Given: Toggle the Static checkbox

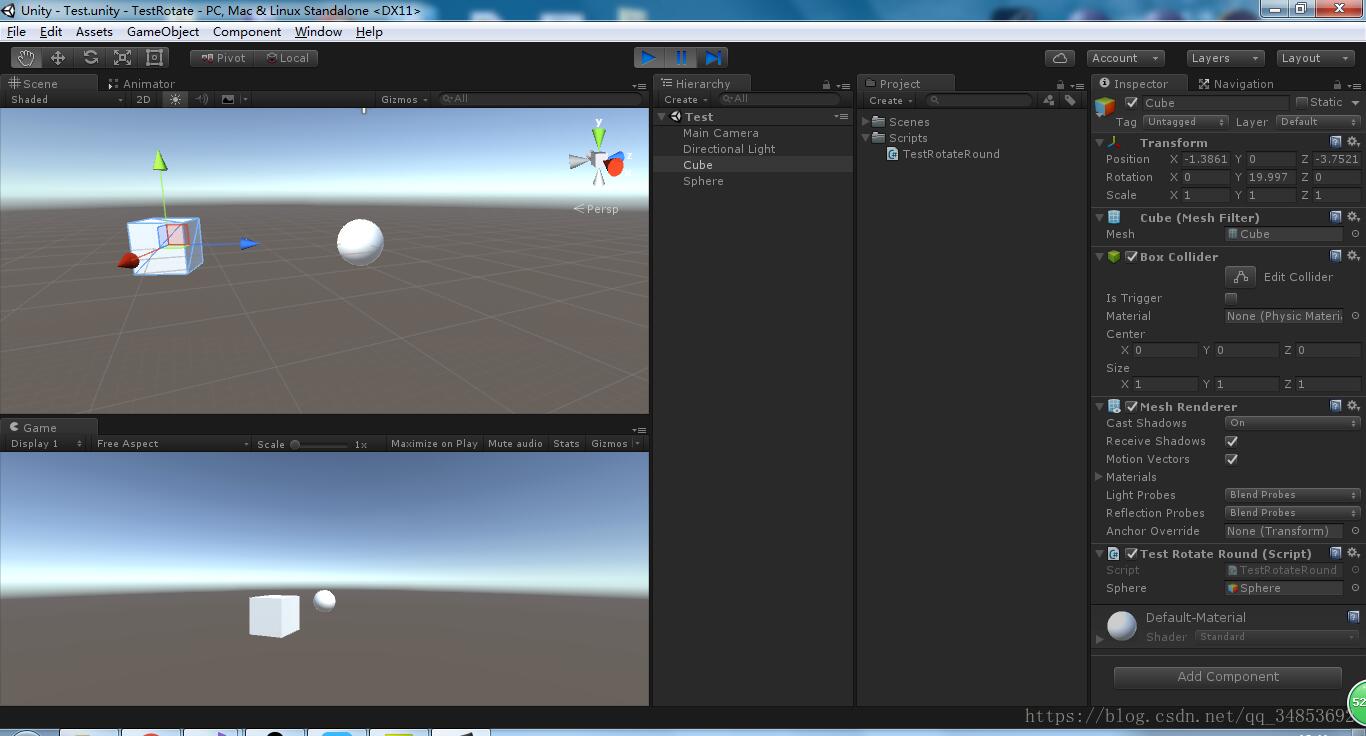Looking at the screenshot, I should 1302,102.
